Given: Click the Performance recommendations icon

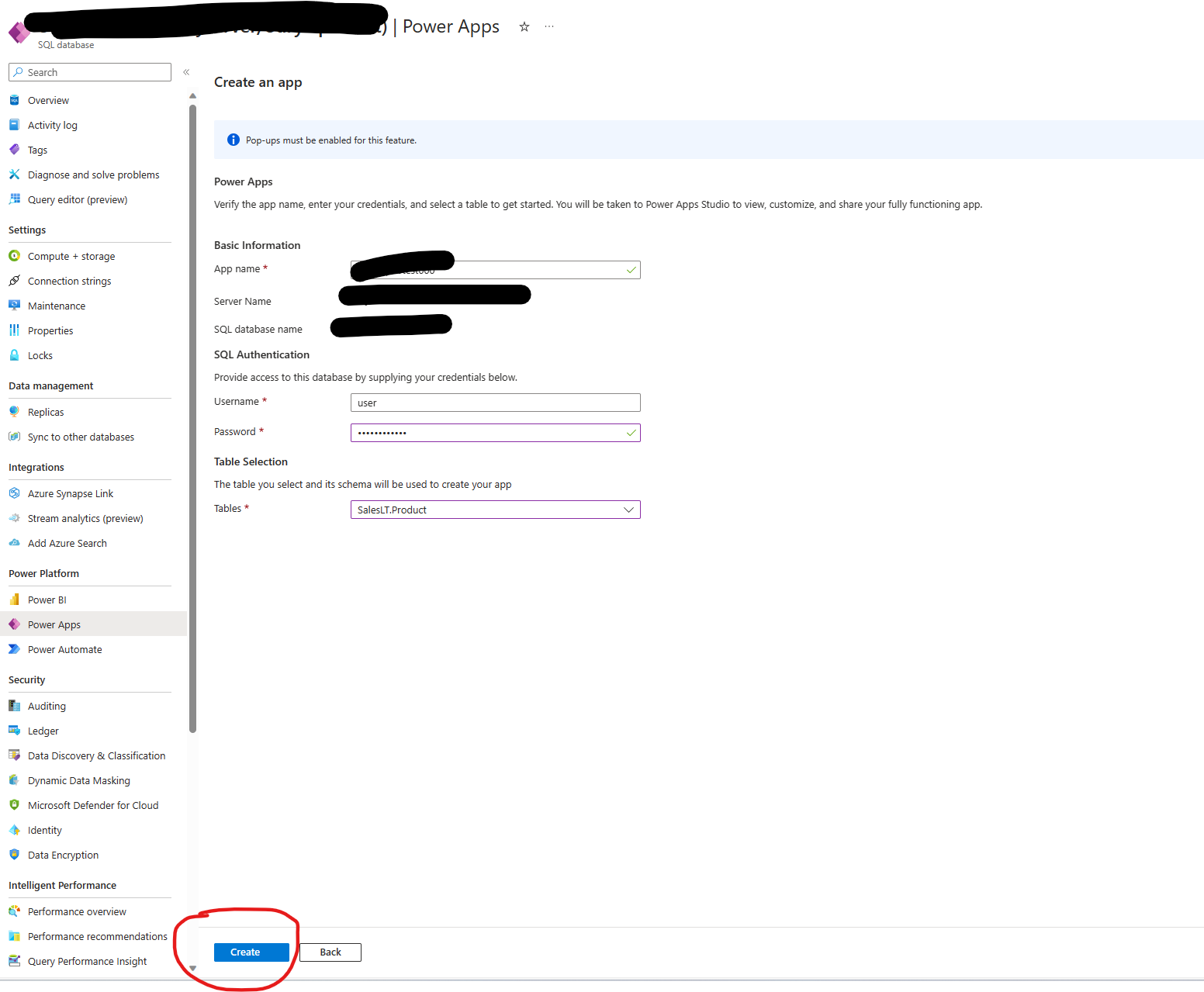Looking at the screenshot, I should point(14,936).
